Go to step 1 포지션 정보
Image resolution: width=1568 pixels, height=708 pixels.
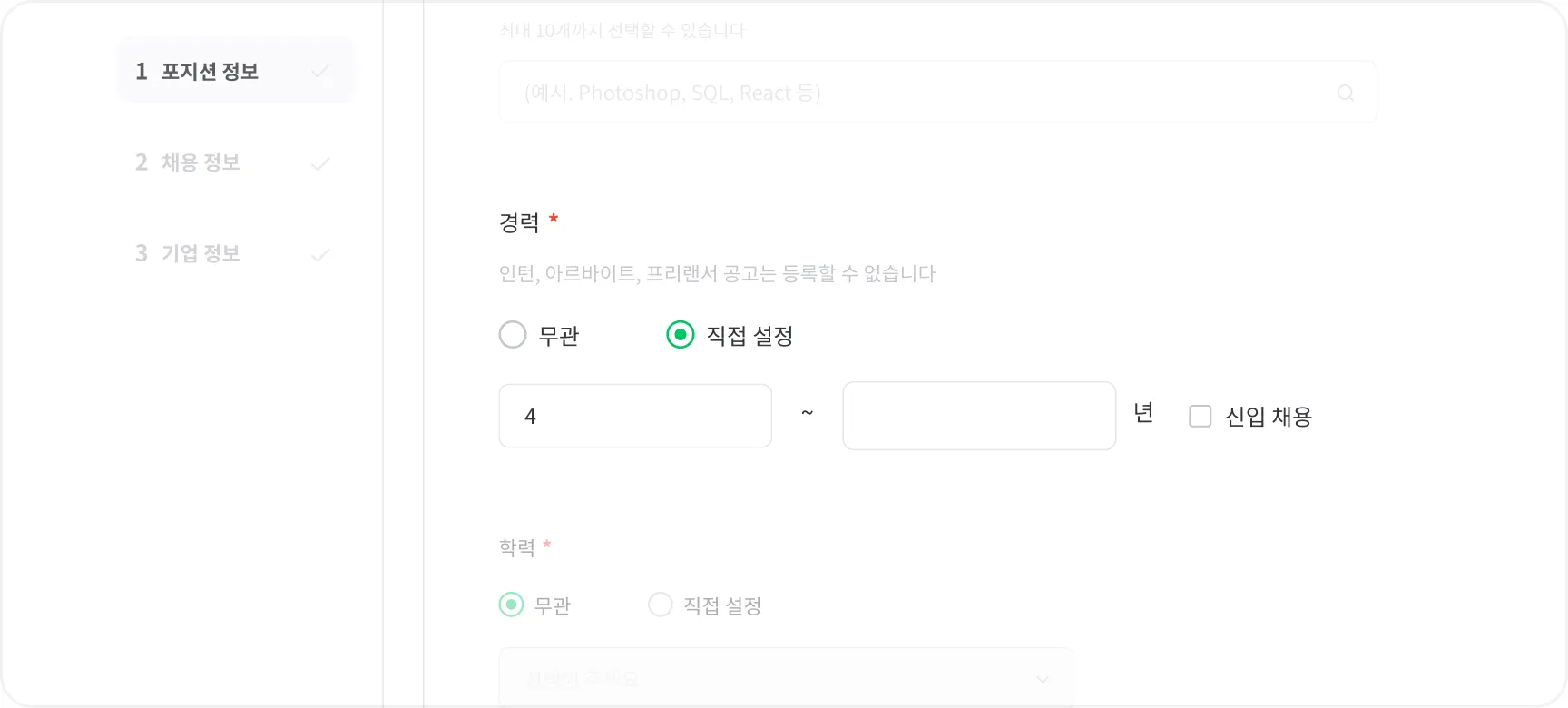pos(210,72)
